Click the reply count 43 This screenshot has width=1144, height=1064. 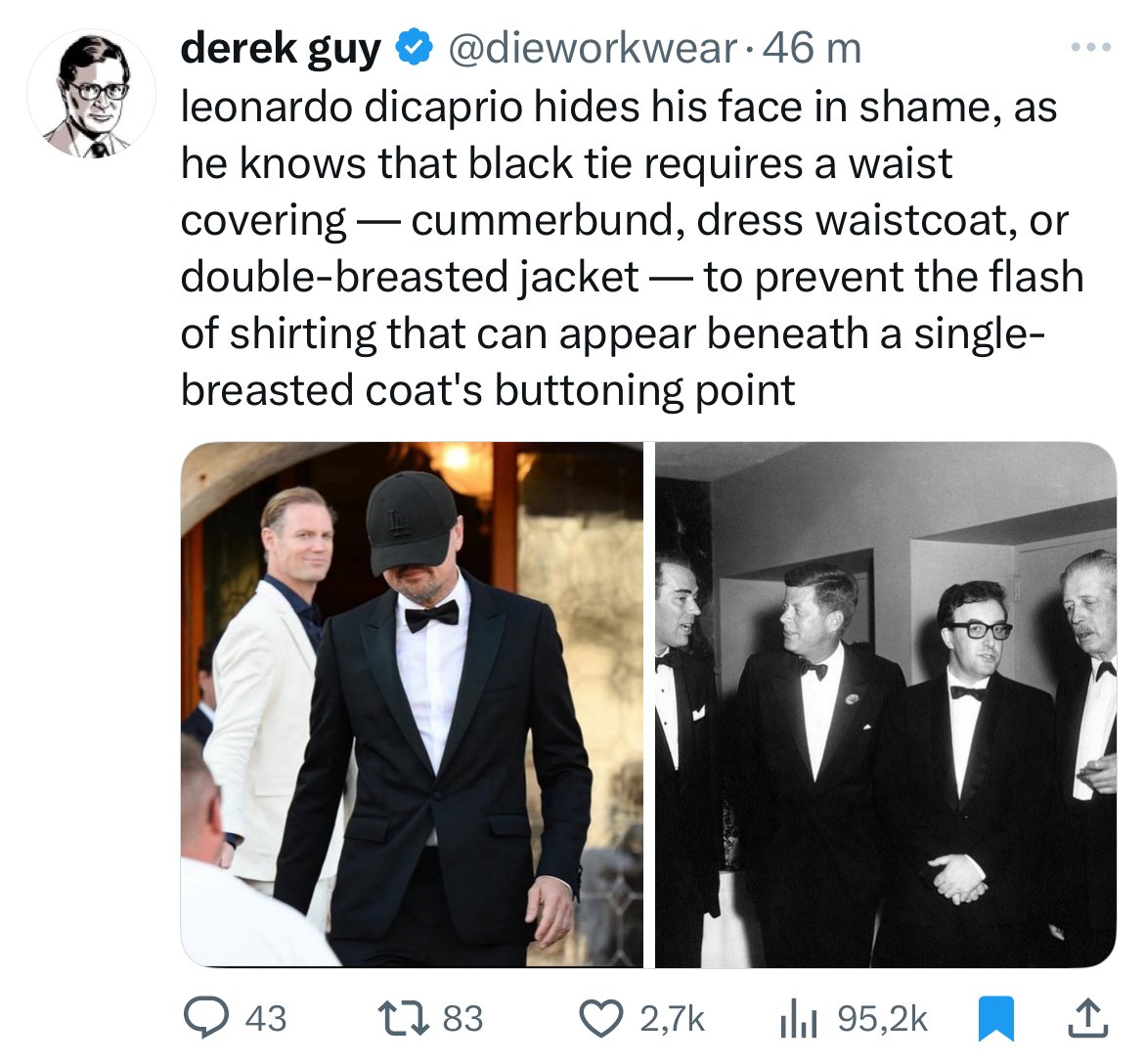[265, 1018]
